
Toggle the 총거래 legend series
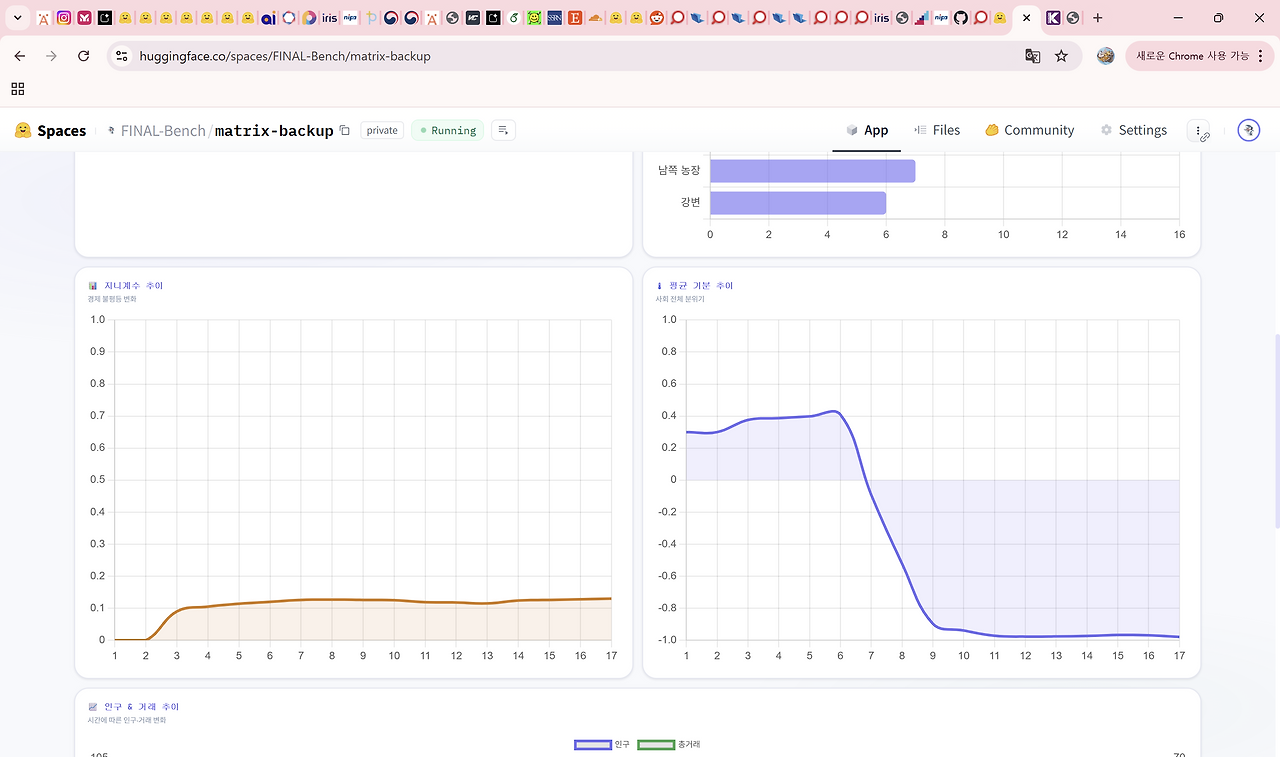(669, 745)
